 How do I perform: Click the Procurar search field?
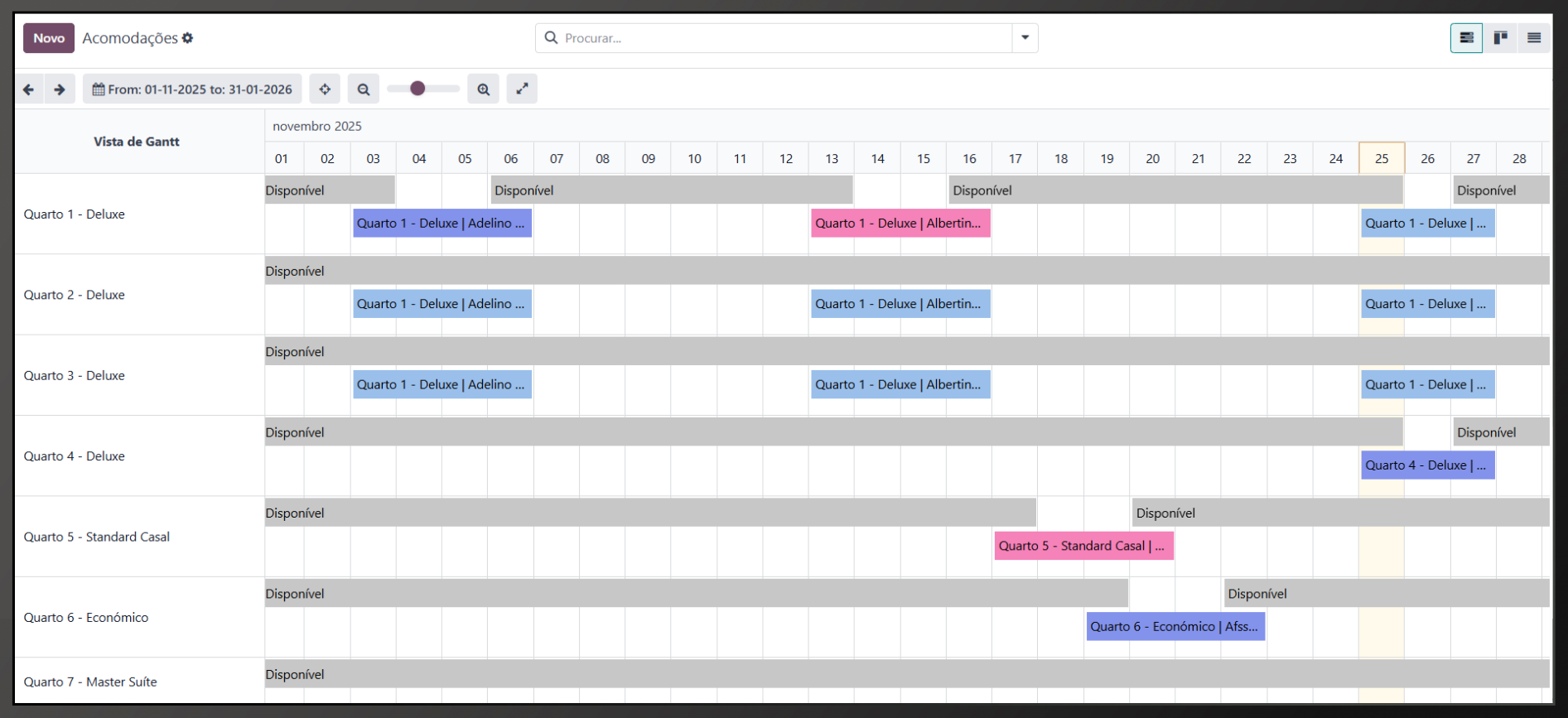(x=774, y=38)
